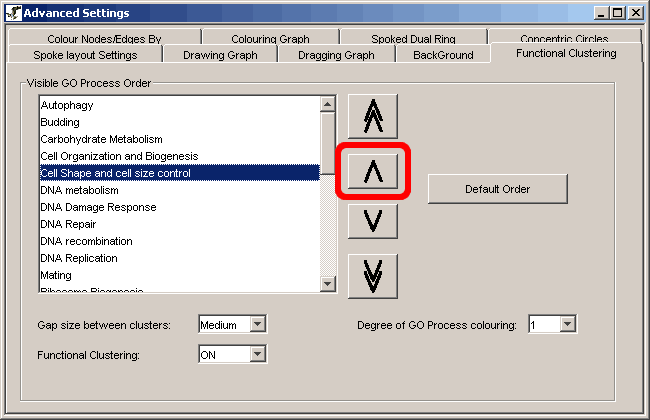Click the move-to-bottom double down arrow button
This screenshot has height=420, width=650.
point(373,275)
